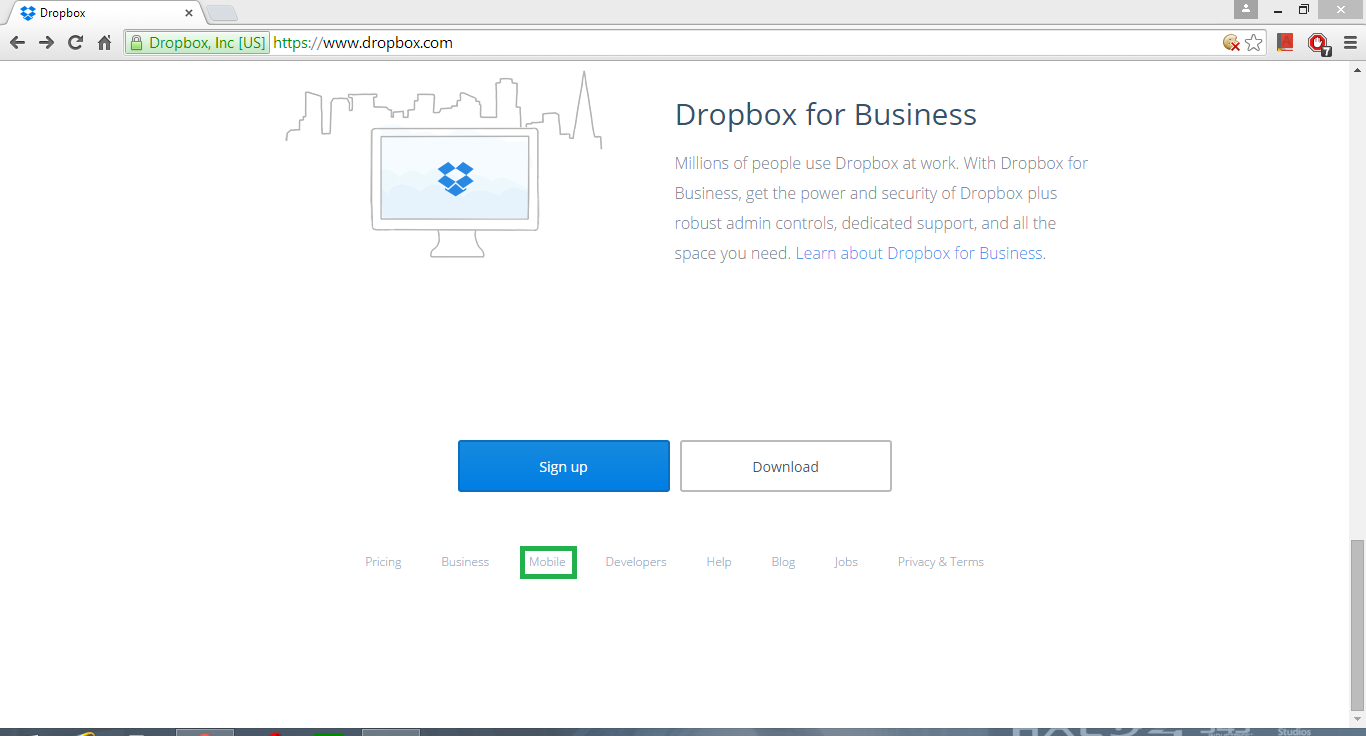The image size is (1366, 736).
Task: Open the Chrome hamburger menu
Action: (1350, 43)
